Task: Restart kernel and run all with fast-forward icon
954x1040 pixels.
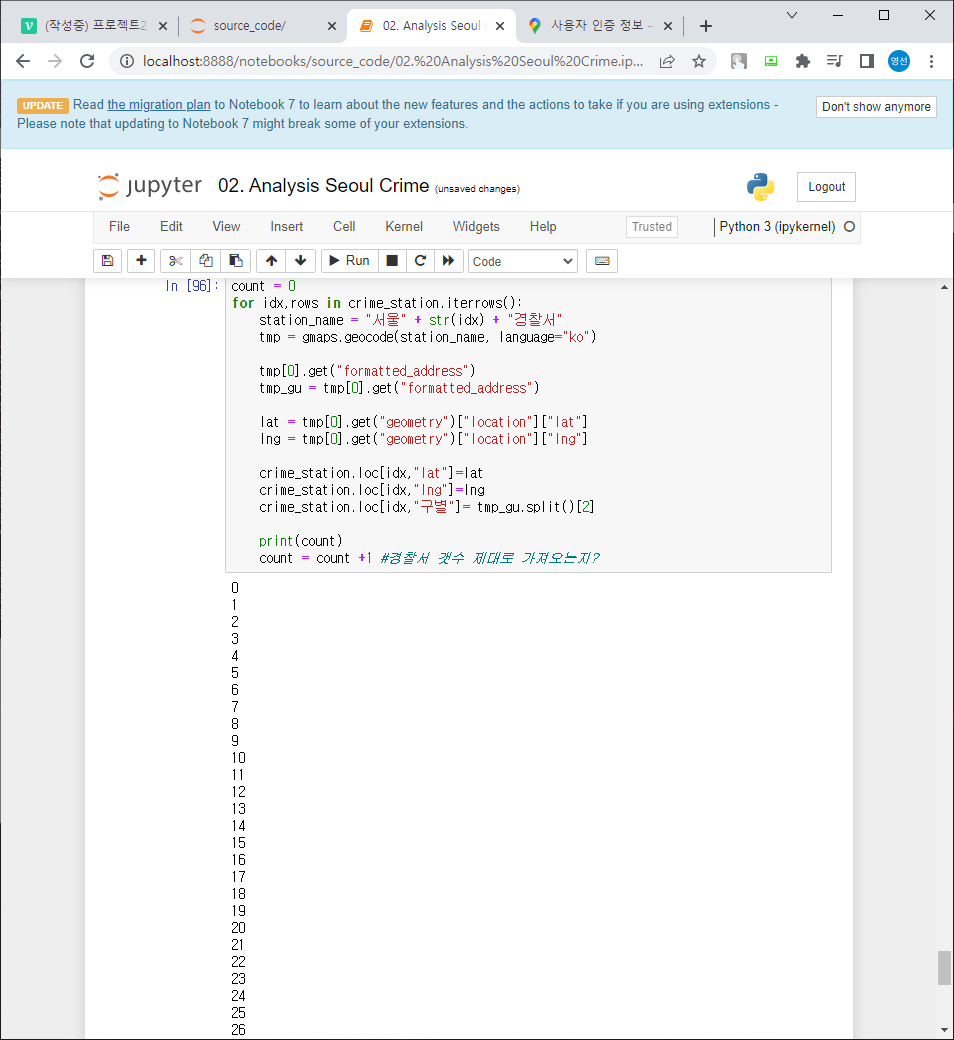Action: [x=448, y=261]
